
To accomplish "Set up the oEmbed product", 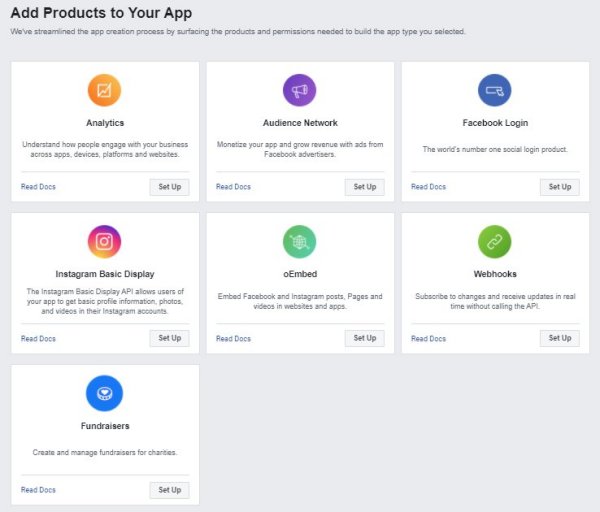I will (x=364, y=338).
